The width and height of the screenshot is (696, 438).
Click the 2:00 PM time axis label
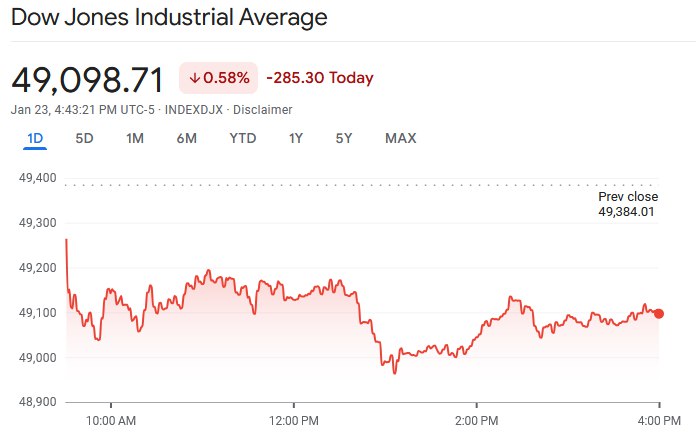point(476,421)
